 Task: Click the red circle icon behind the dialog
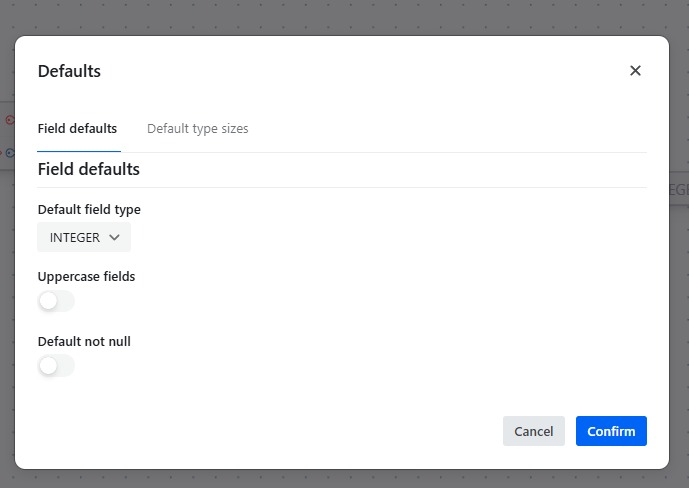tap(9, 120)
